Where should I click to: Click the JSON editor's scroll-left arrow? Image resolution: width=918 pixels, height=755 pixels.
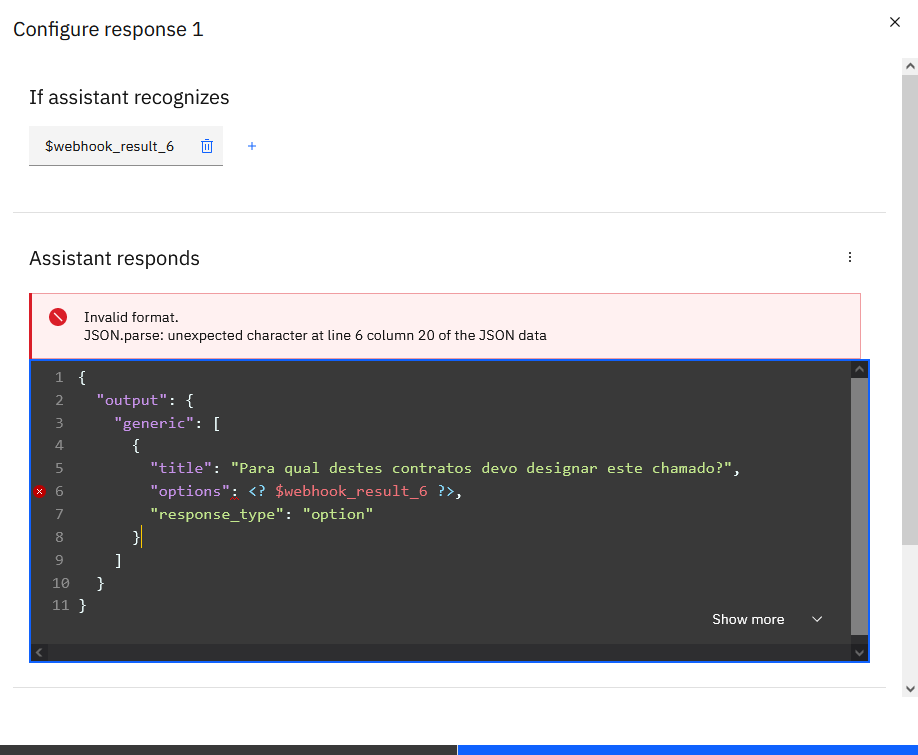(x=39, y=652)
